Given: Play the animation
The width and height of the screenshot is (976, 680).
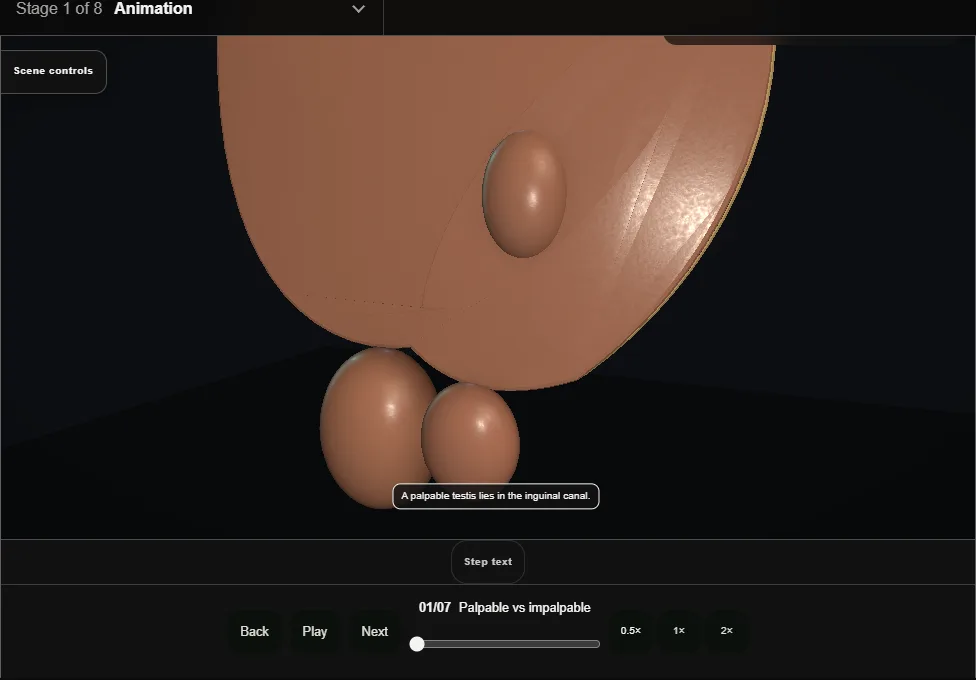Looking at the screenshot, I should (315, 631).
